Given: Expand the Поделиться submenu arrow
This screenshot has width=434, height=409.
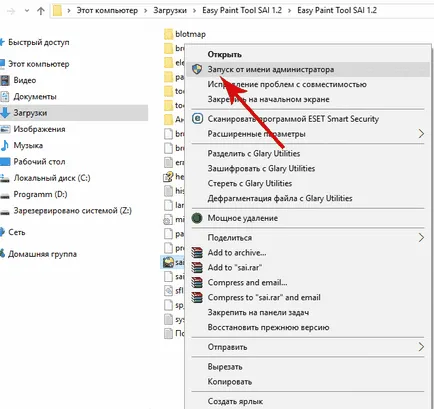Looking at the screenshot, I should [x=421, y=238].
